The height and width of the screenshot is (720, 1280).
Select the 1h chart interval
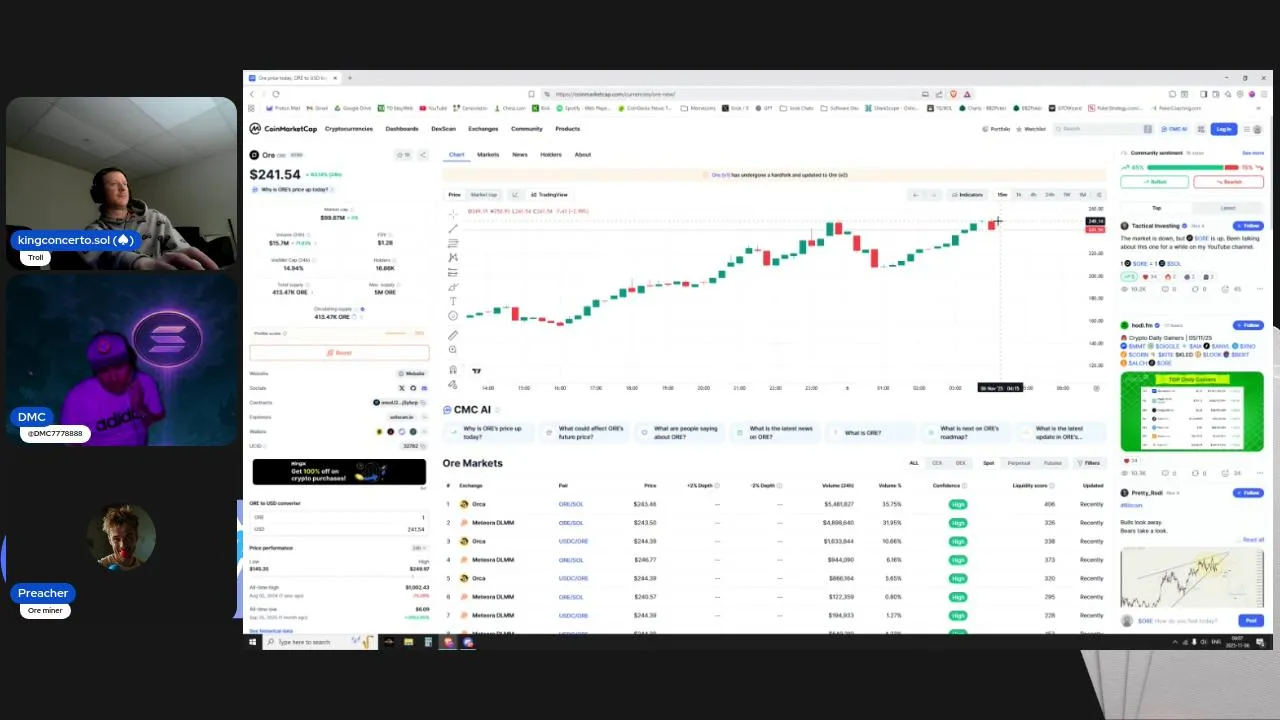pos(1018,195)
